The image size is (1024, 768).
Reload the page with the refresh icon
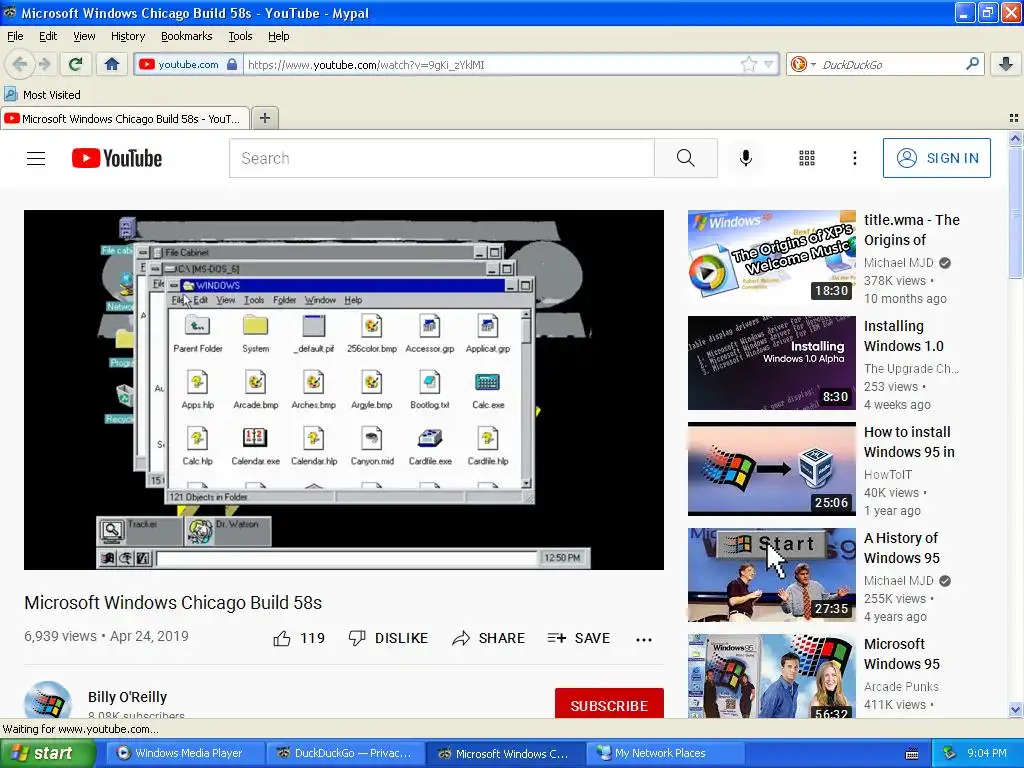pyautogui.click(x=75, y=64)
